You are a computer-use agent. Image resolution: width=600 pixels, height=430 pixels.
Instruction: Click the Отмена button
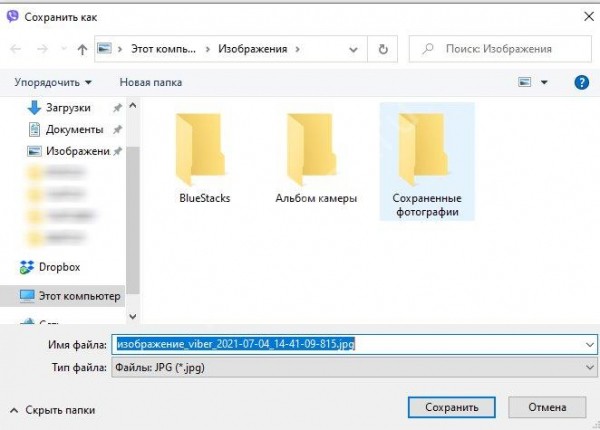click(x=547, y=407)
